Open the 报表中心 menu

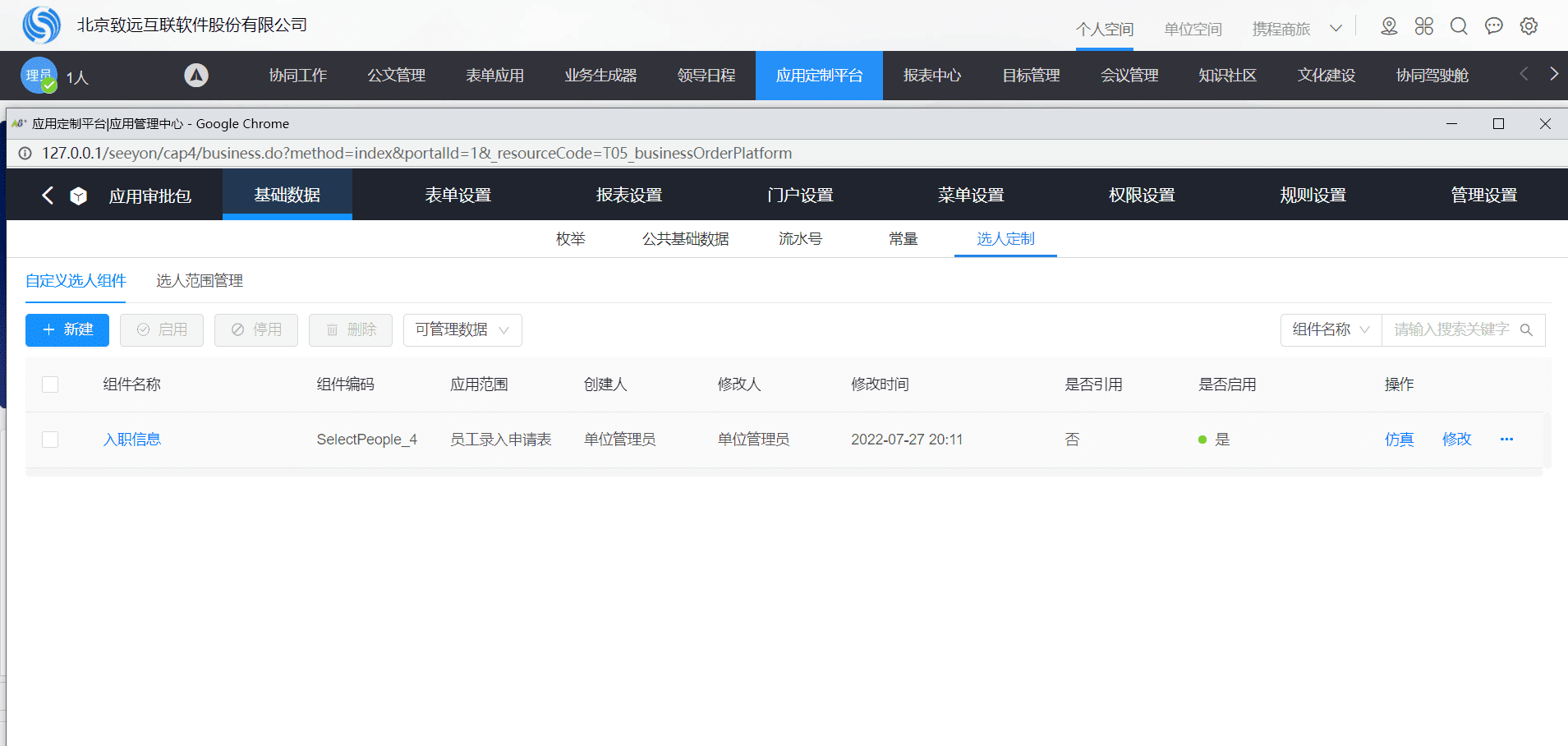(x=932, y=76)
